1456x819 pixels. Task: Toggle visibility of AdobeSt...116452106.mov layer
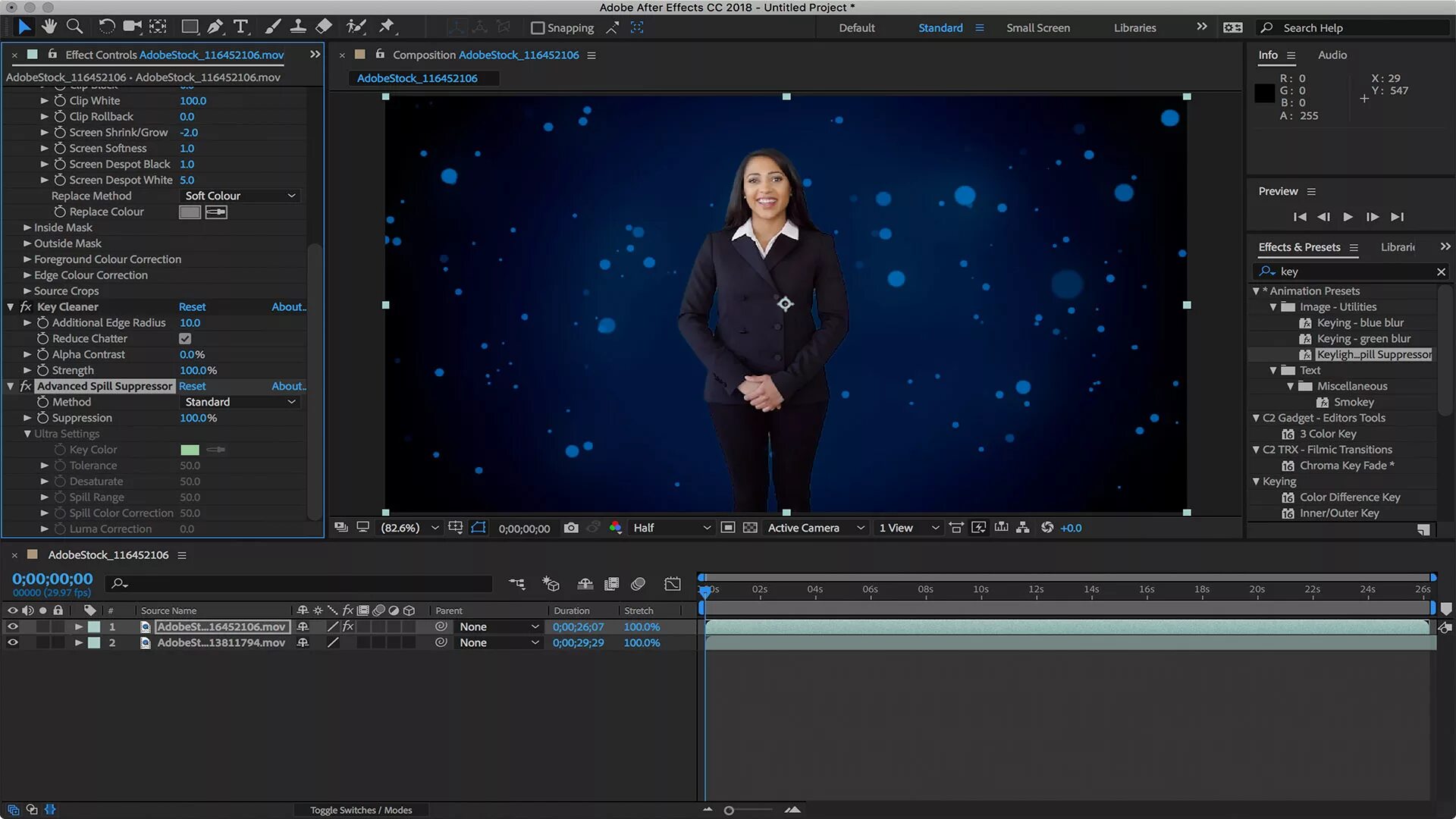click(x=12, y=625)
